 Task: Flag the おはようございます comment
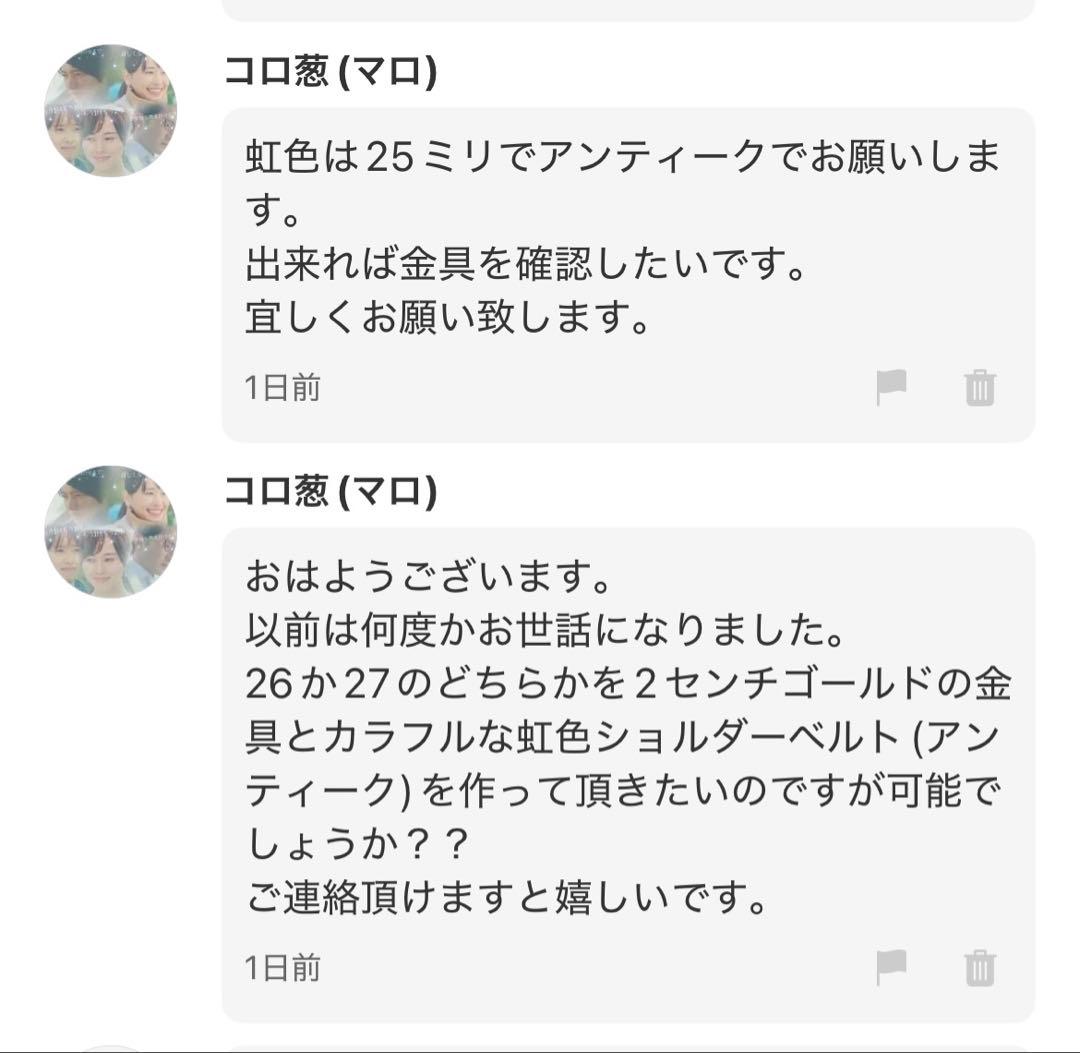click(891, 968)
